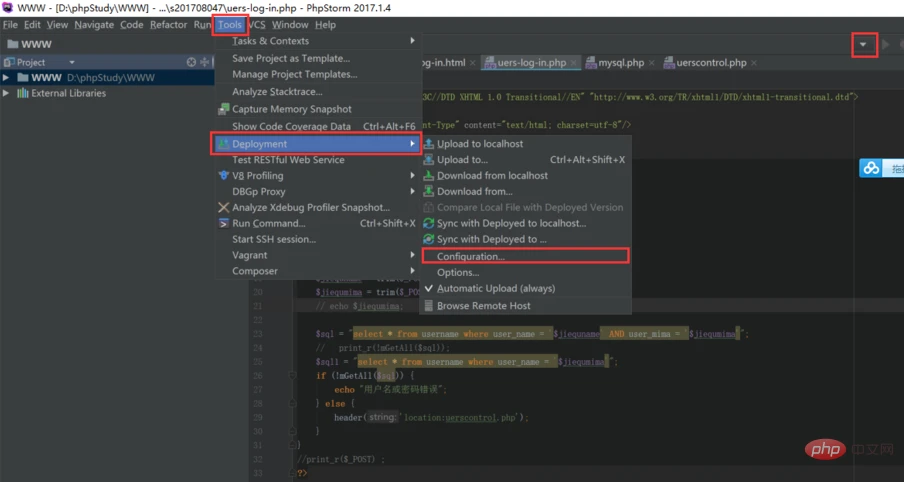Image resolution: width=904 pixels, height=482 pixels.
Task: Click the Sync with Deployed to localhost icon
Action: (428, 223)
